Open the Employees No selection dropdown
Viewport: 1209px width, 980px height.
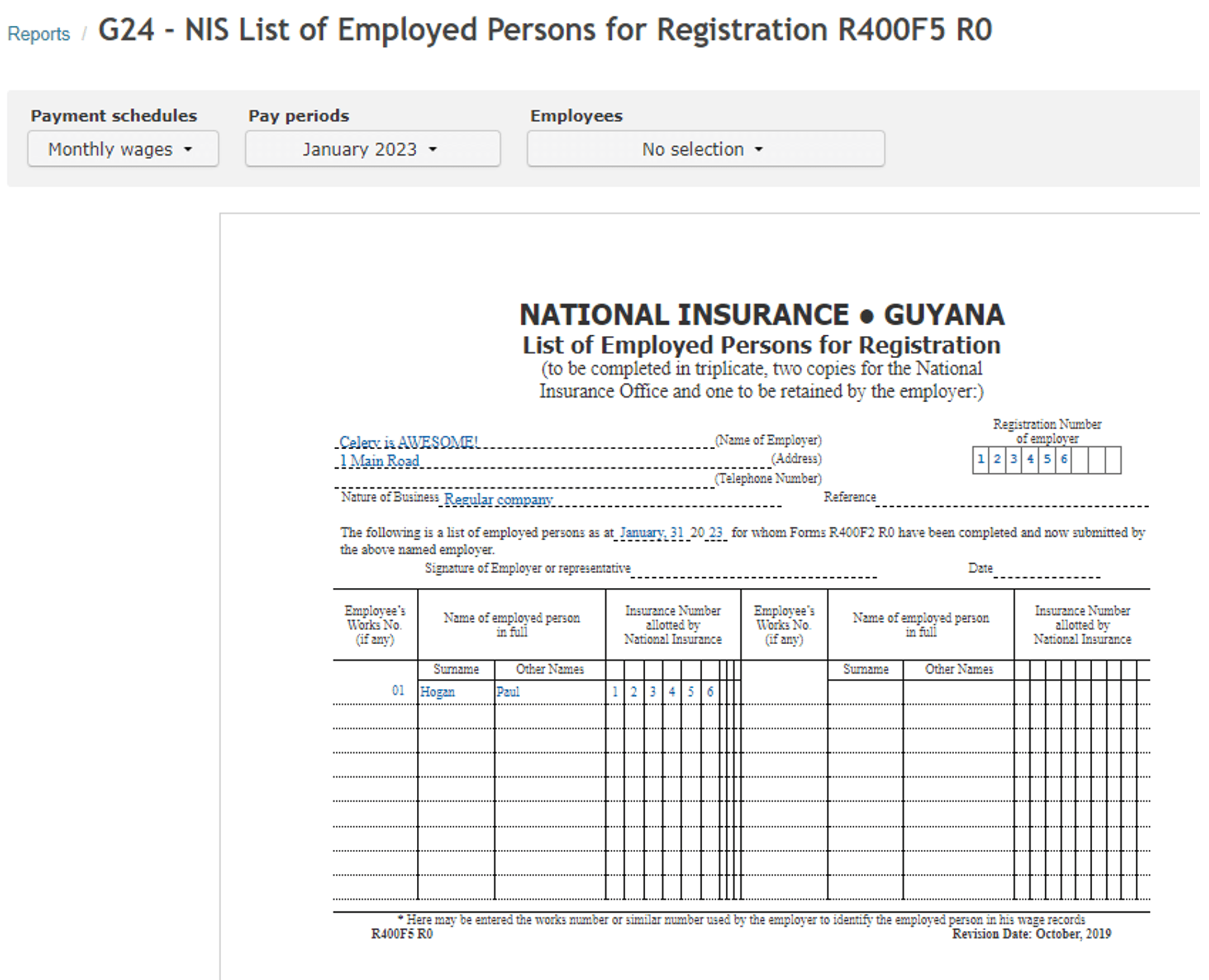click(x=706, y=149)
